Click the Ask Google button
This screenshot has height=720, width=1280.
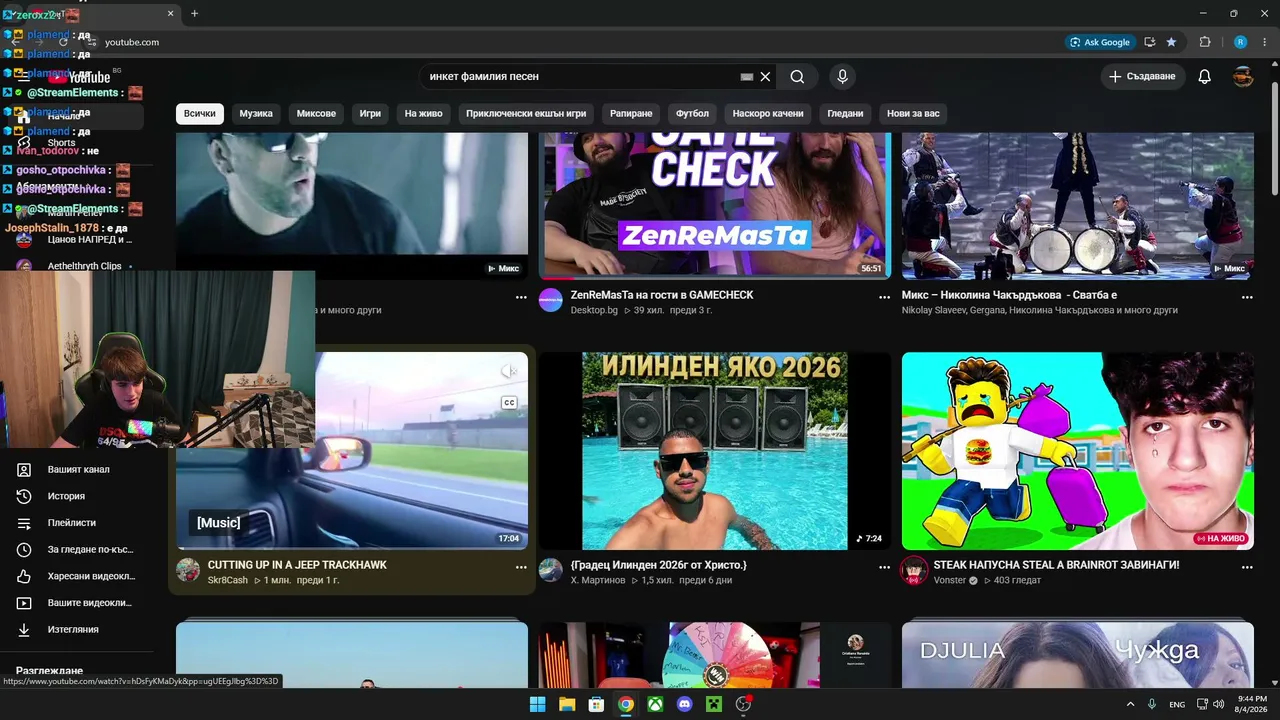click(x=1100, y=42)
